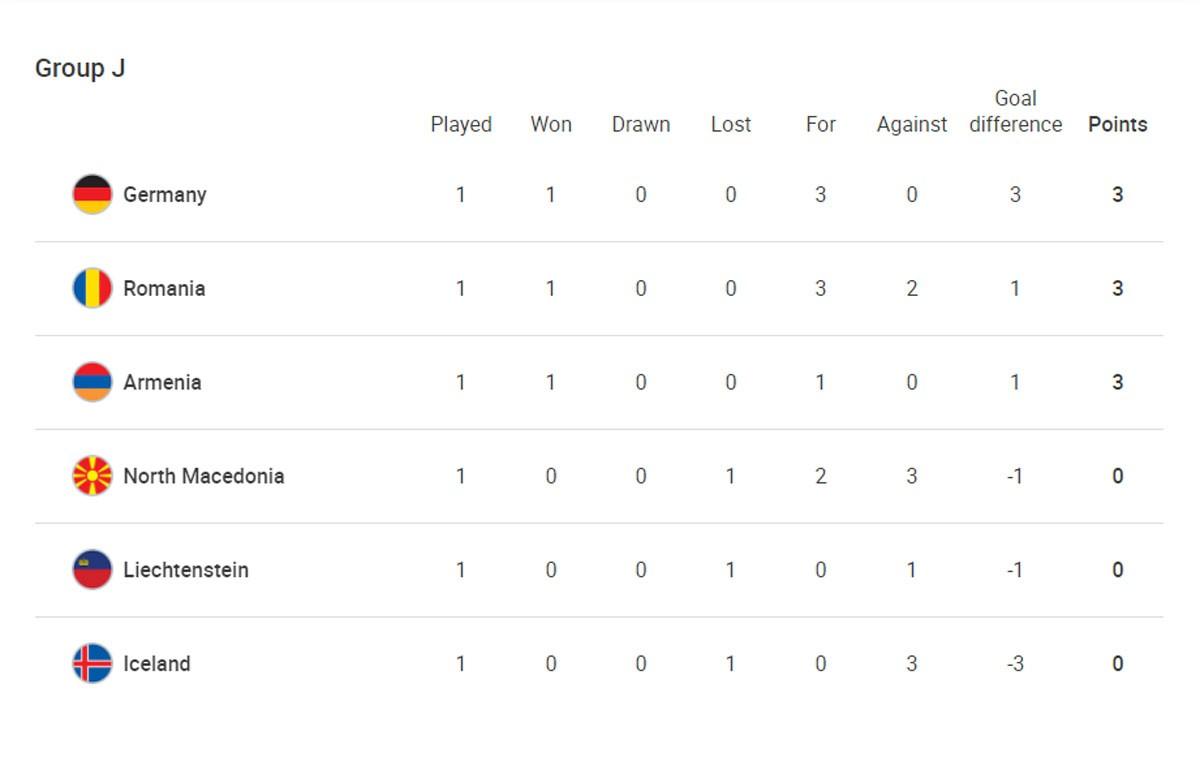Select the Liechtenstein team name

(186, 570)
